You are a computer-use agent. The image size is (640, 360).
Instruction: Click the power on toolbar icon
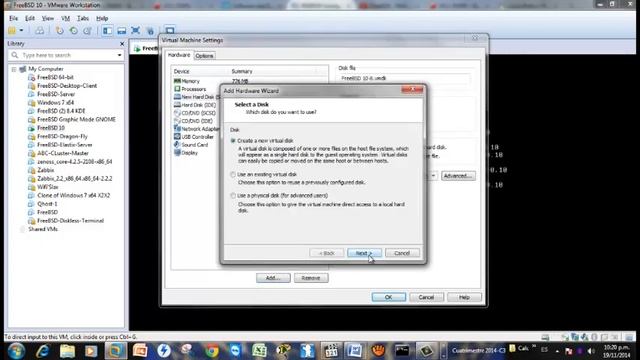(x=12, y=31)
